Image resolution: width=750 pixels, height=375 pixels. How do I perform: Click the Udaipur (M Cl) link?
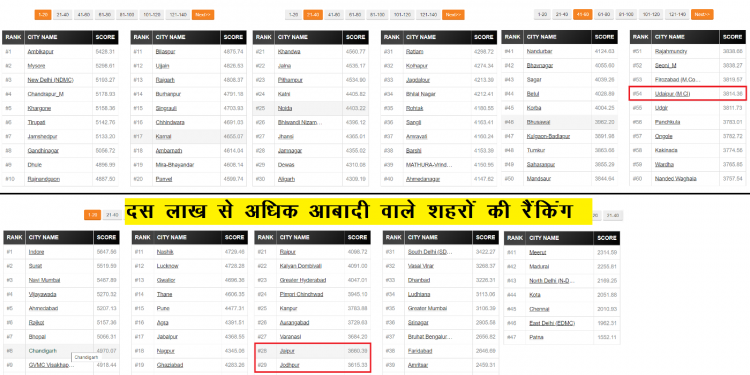coord(672,94)
